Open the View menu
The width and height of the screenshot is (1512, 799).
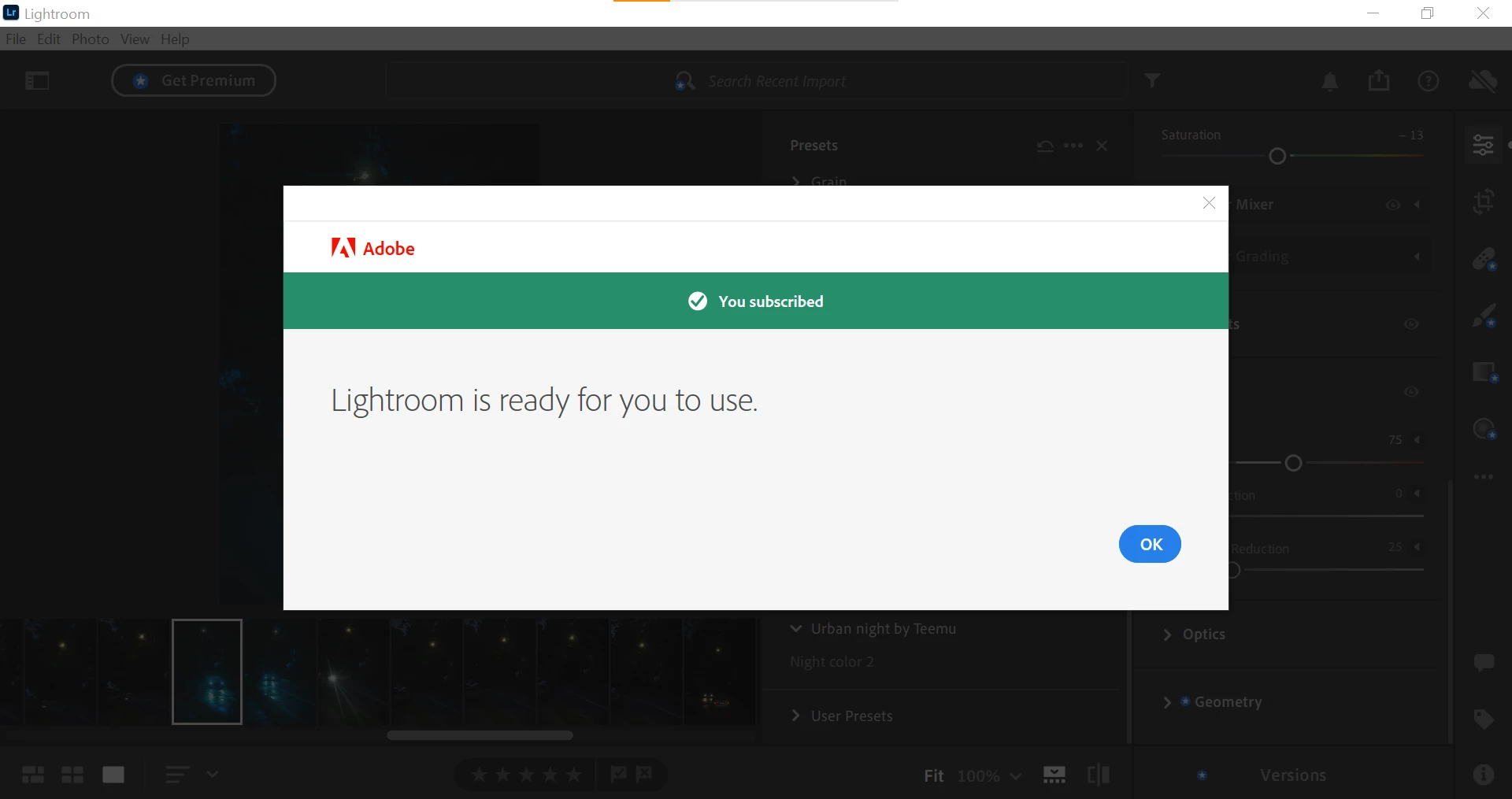[135, 39]
